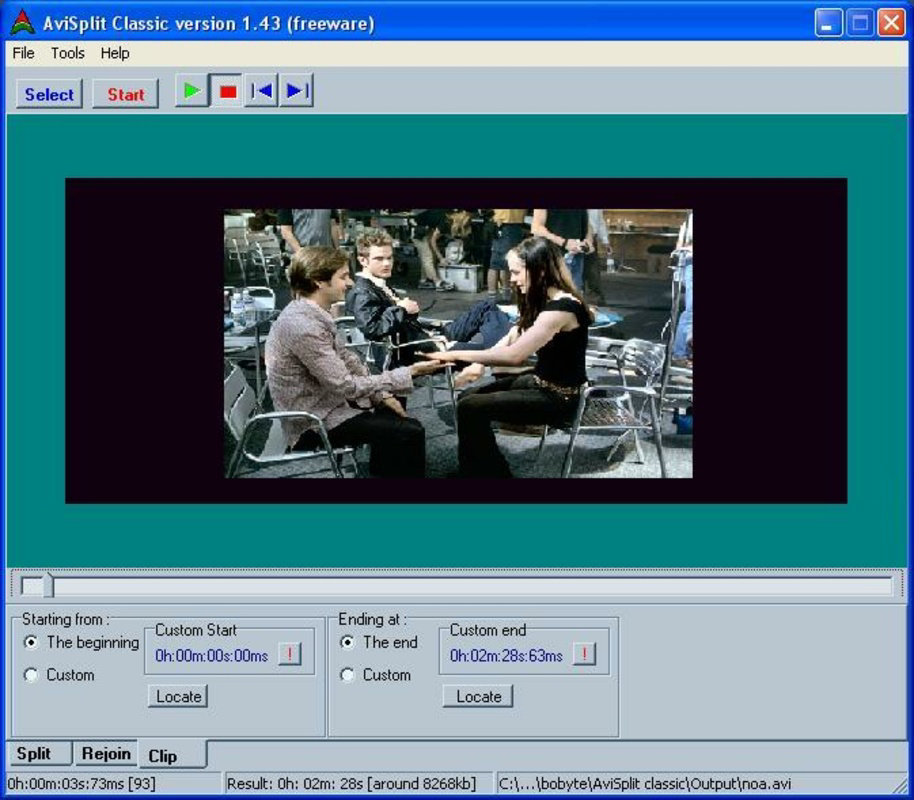This screenshot has height=800, width=914.
Task: Select 'The beginning' radio option
Action: [x=81, y=643]
